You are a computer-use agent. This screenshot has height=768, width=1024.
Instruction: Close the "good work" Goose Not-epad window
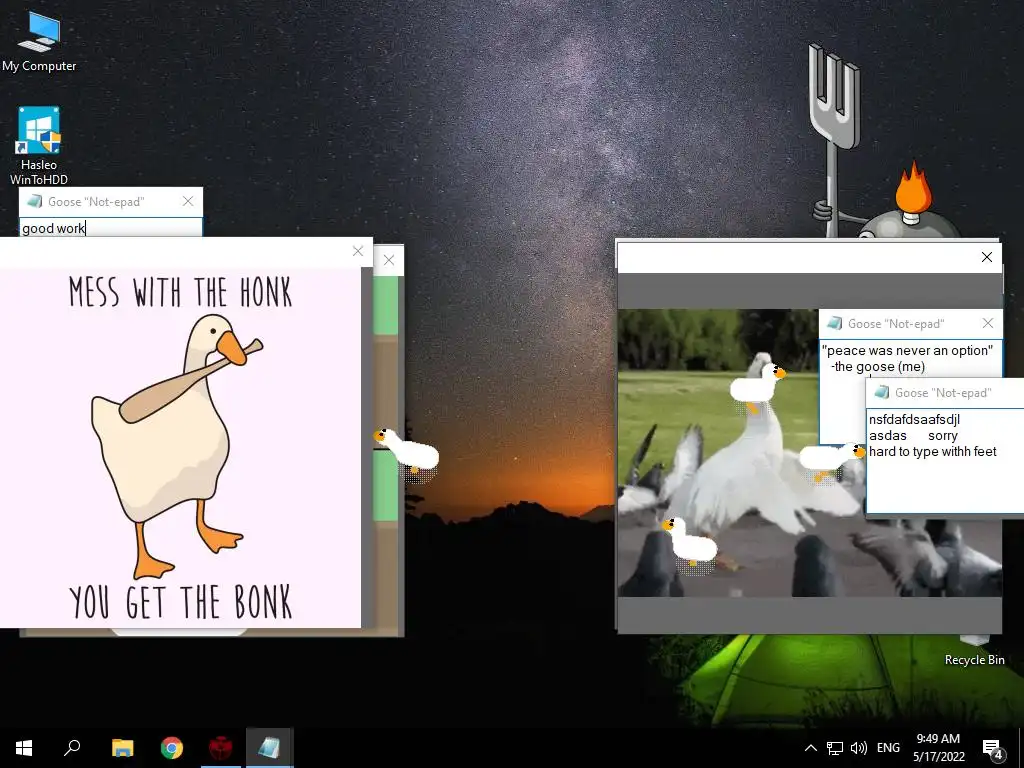point(188,201)
